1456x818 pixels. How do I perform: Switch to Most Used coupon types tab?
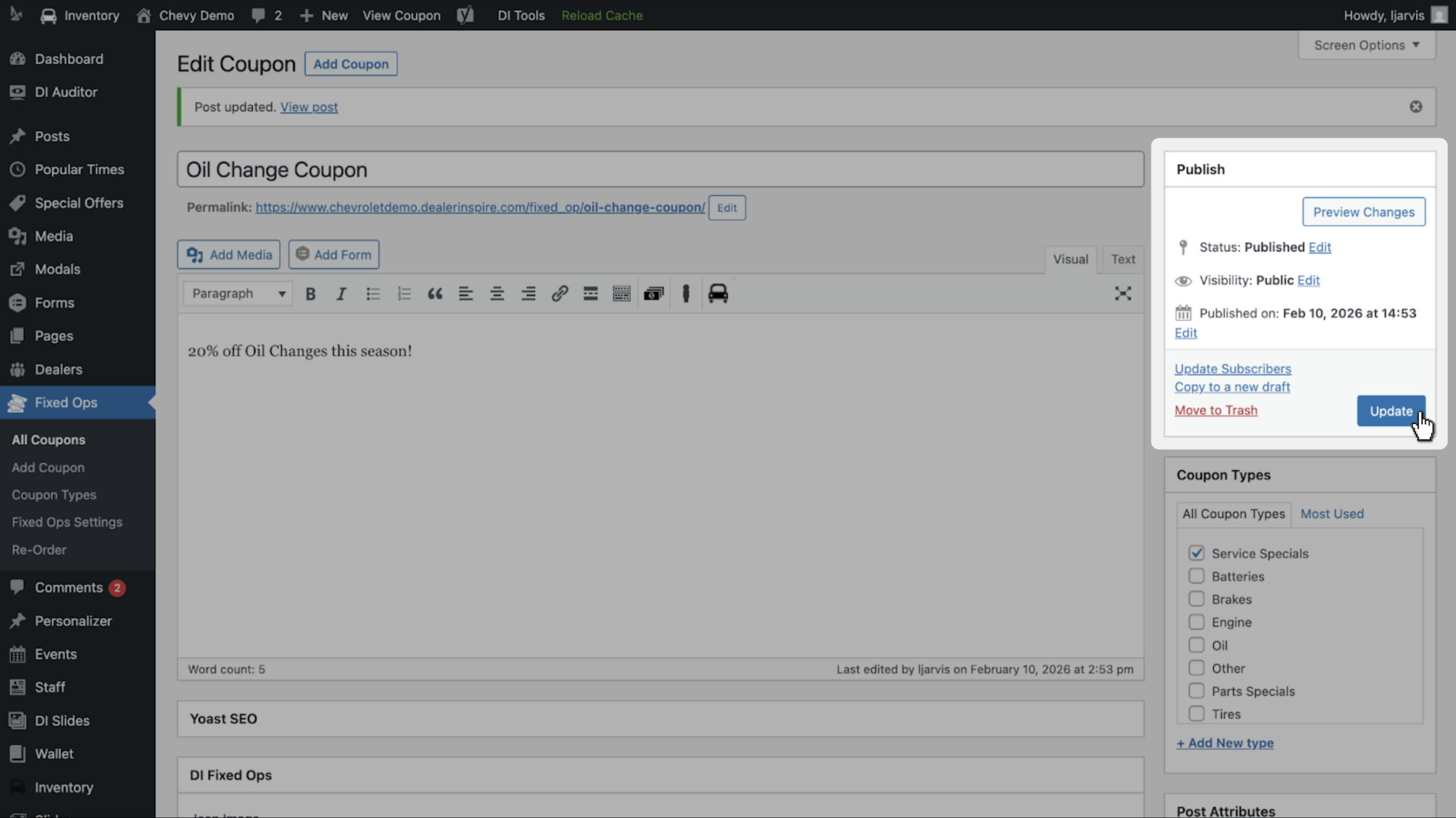[1332, 513]
